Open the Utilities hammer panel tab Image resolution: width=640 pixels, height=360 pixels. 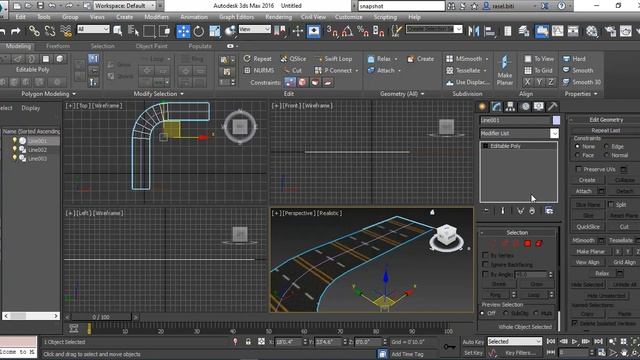(552, 107)
